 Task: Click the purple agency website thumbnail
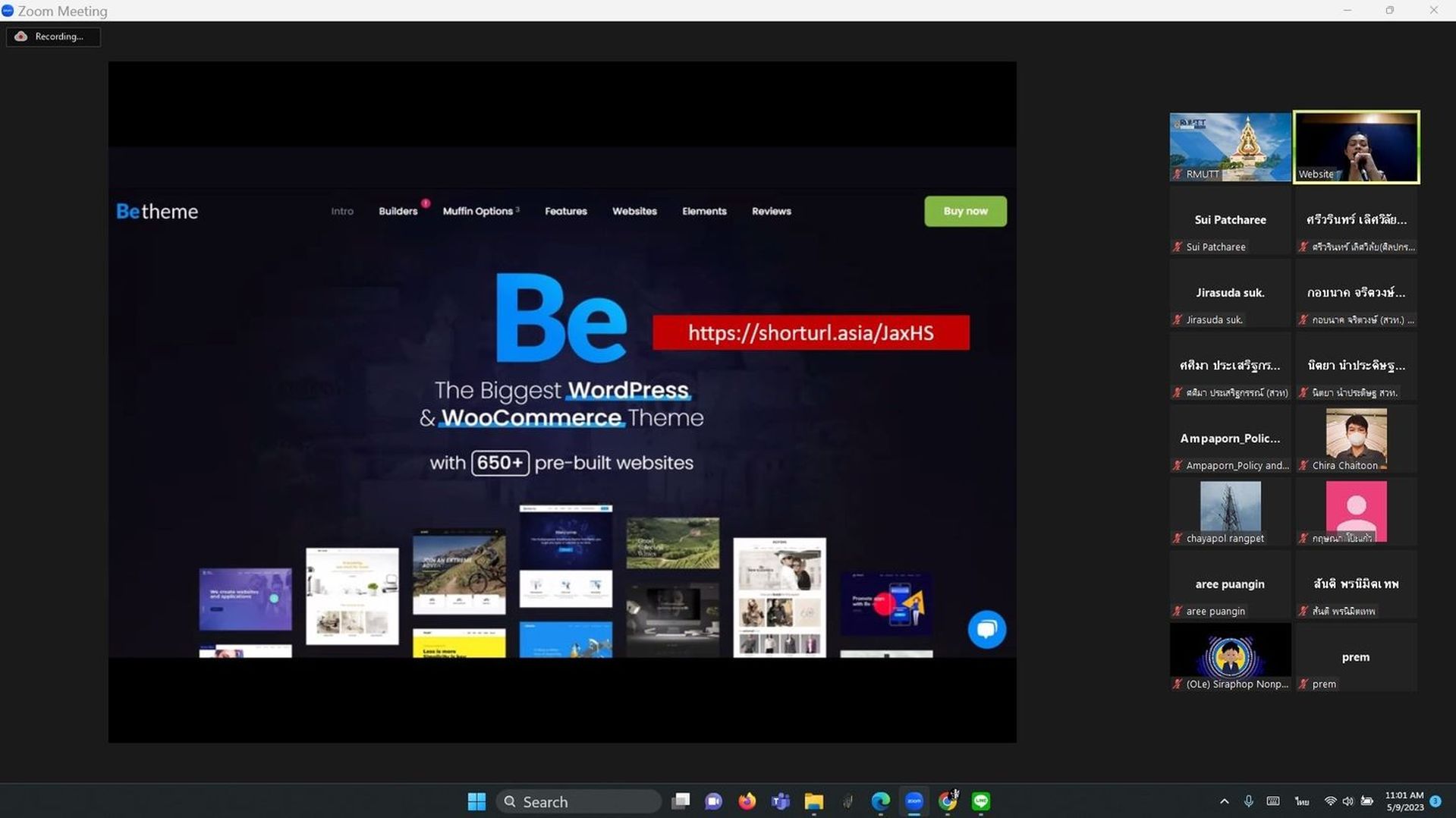coord(245,599)
